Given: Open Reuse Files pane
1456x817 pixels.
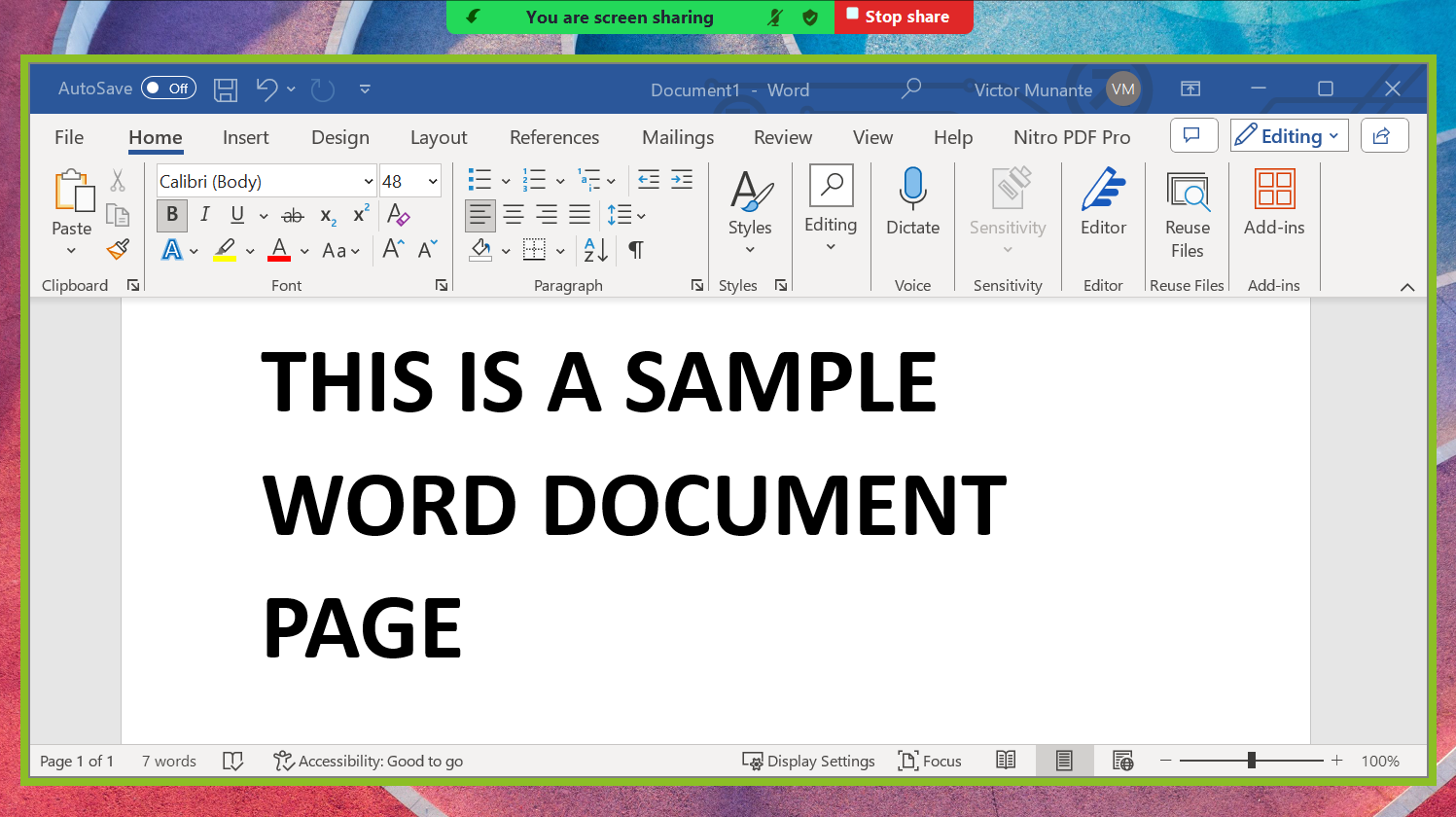Looking at the screenshot, I should tap(1187, 215).
